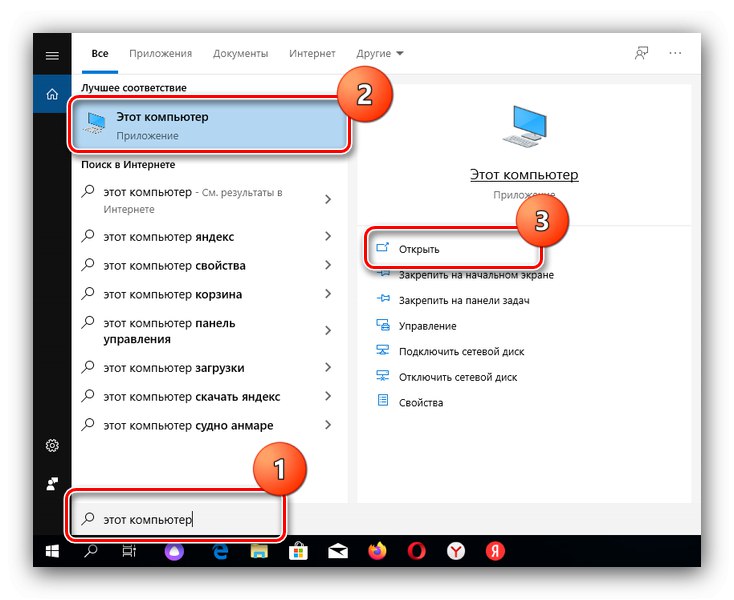Switch to the Приложения tab
This screenshot has height=600, width=734.
click(x=161, y=53)
